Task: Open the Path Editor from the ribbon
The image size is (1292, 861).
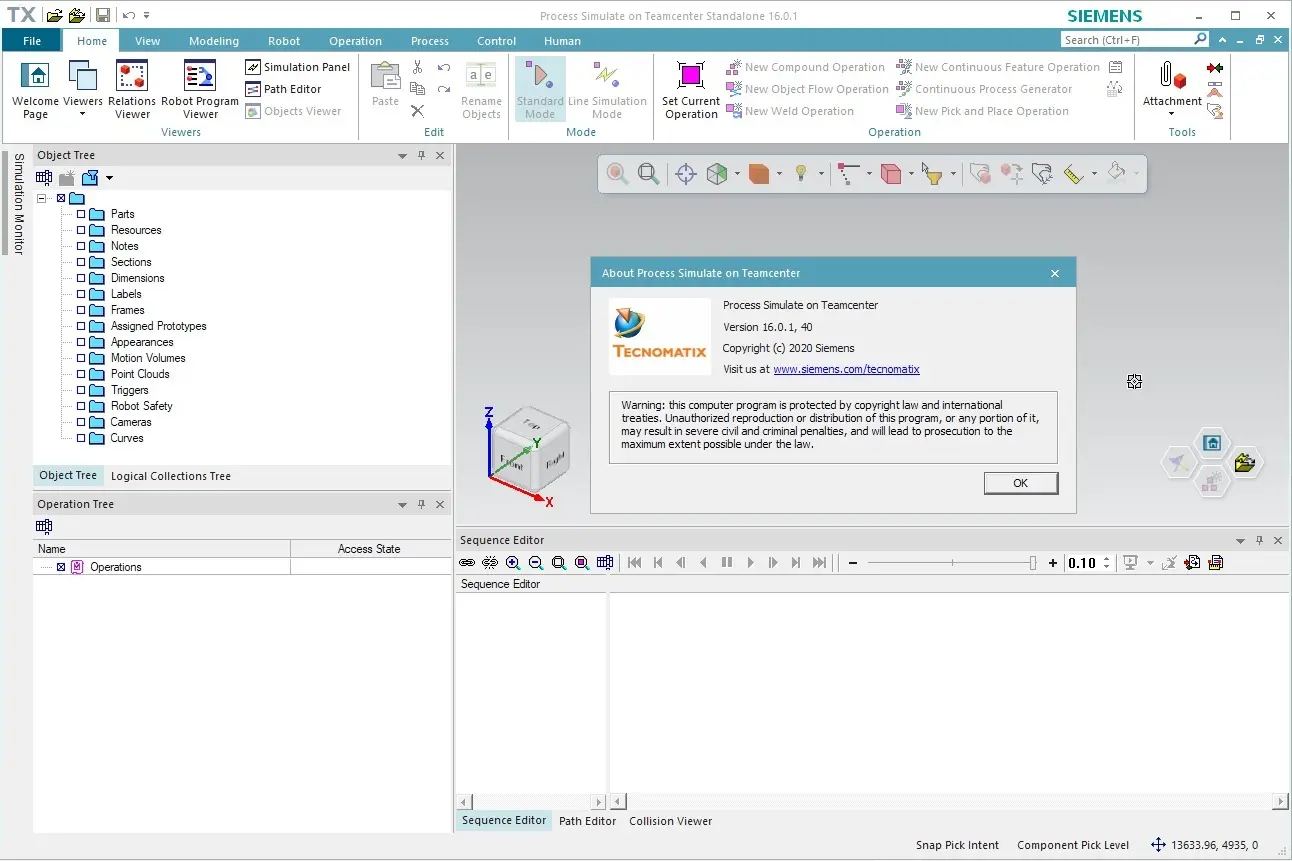Action: click(x=283, y=89)
